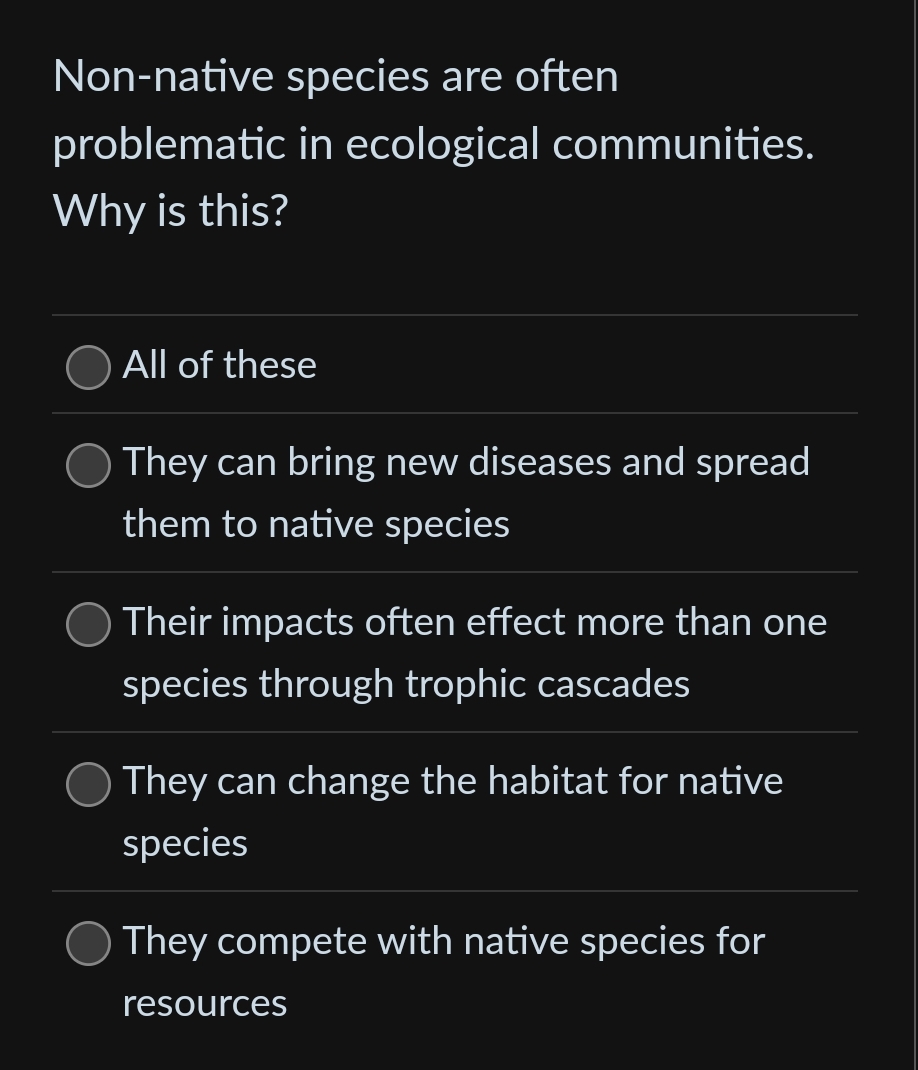918x1070 pixels.
Task: Select the answer about competing for resources
Action: click(88, 942)
